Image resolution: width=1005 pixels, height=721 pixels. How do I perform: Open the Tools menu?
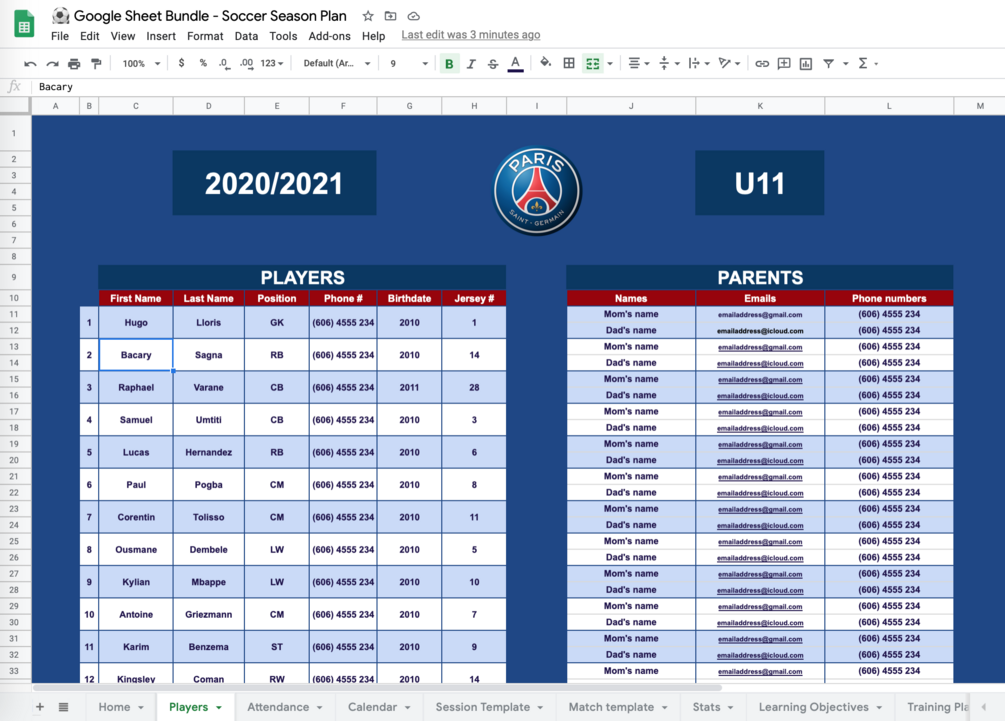(283, 36)
